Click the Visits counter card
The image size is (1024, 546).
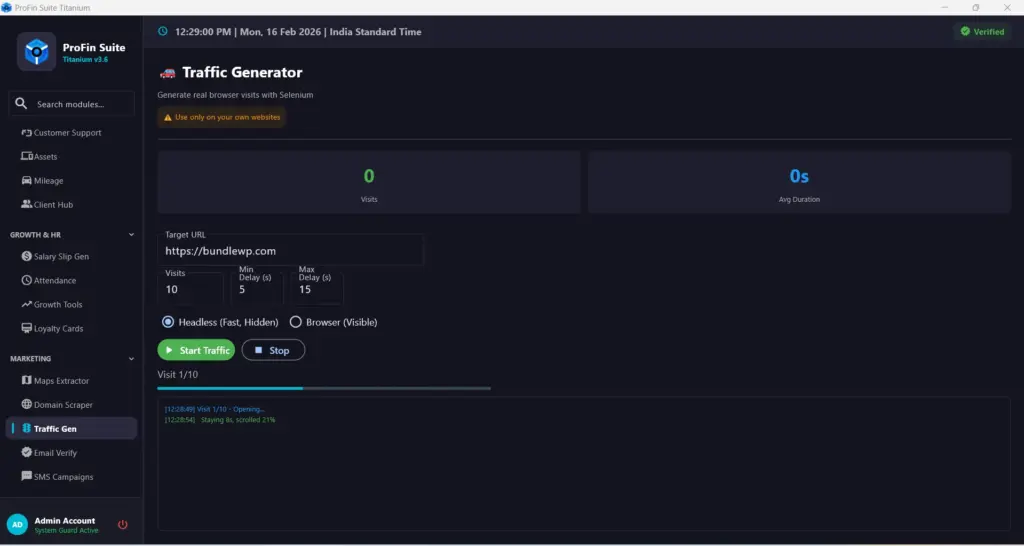[x=369, y=182]
